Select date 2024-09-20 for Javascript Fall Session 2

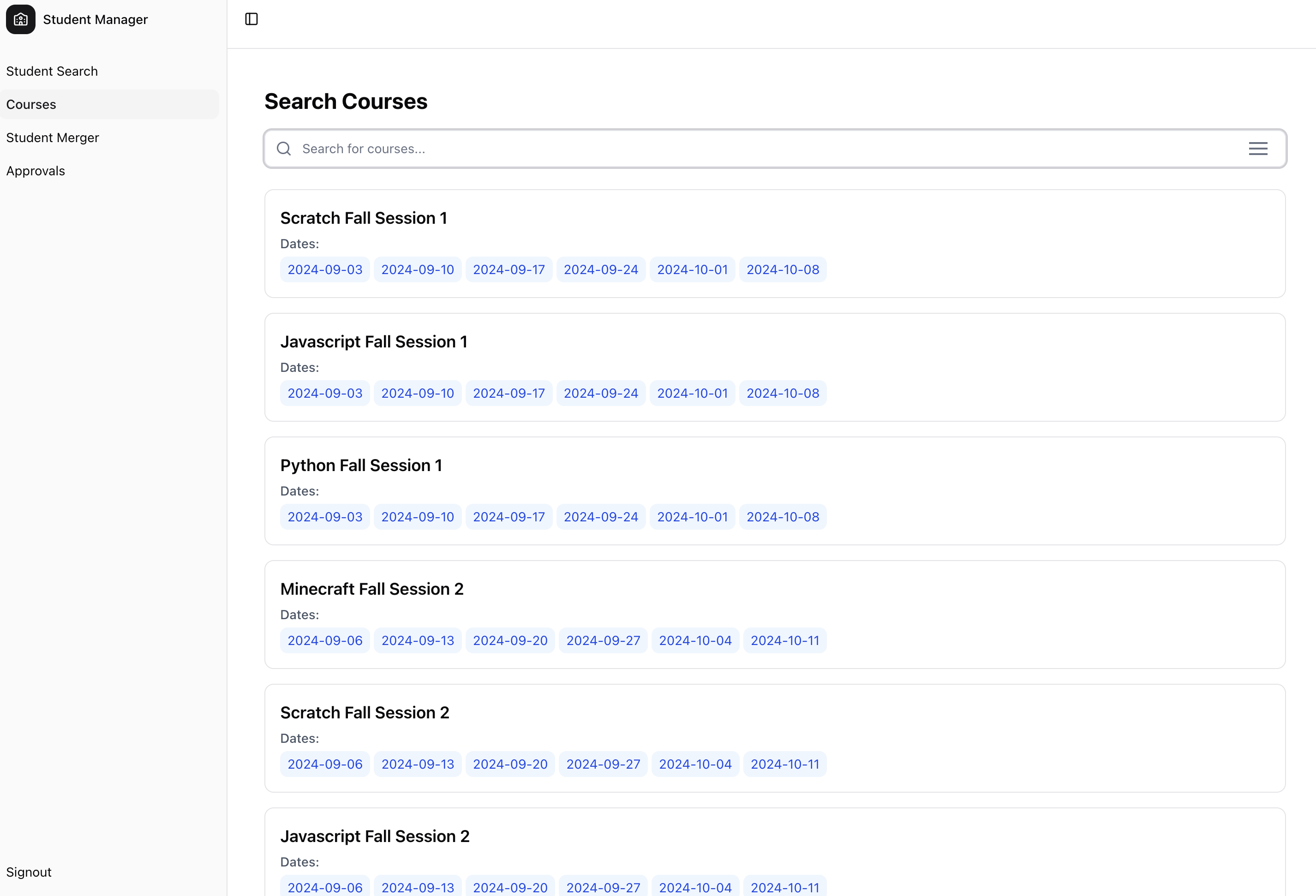509,887
